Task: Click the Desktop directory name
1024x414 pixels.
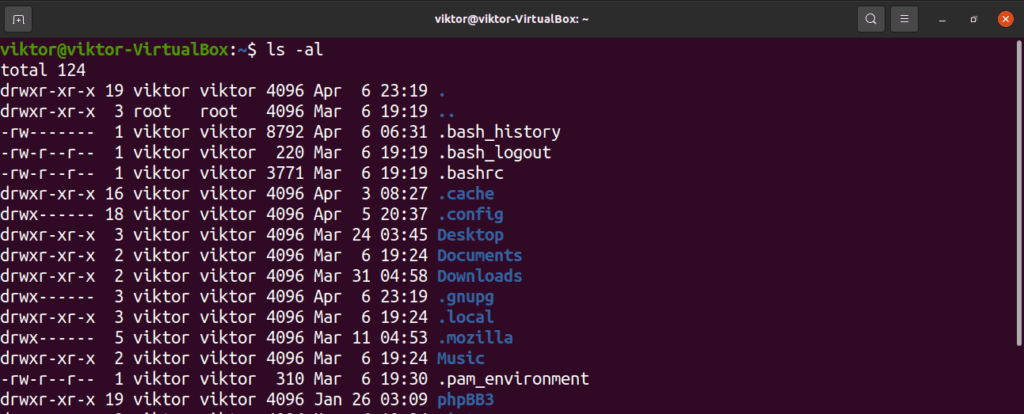Action: coord(470,234)
